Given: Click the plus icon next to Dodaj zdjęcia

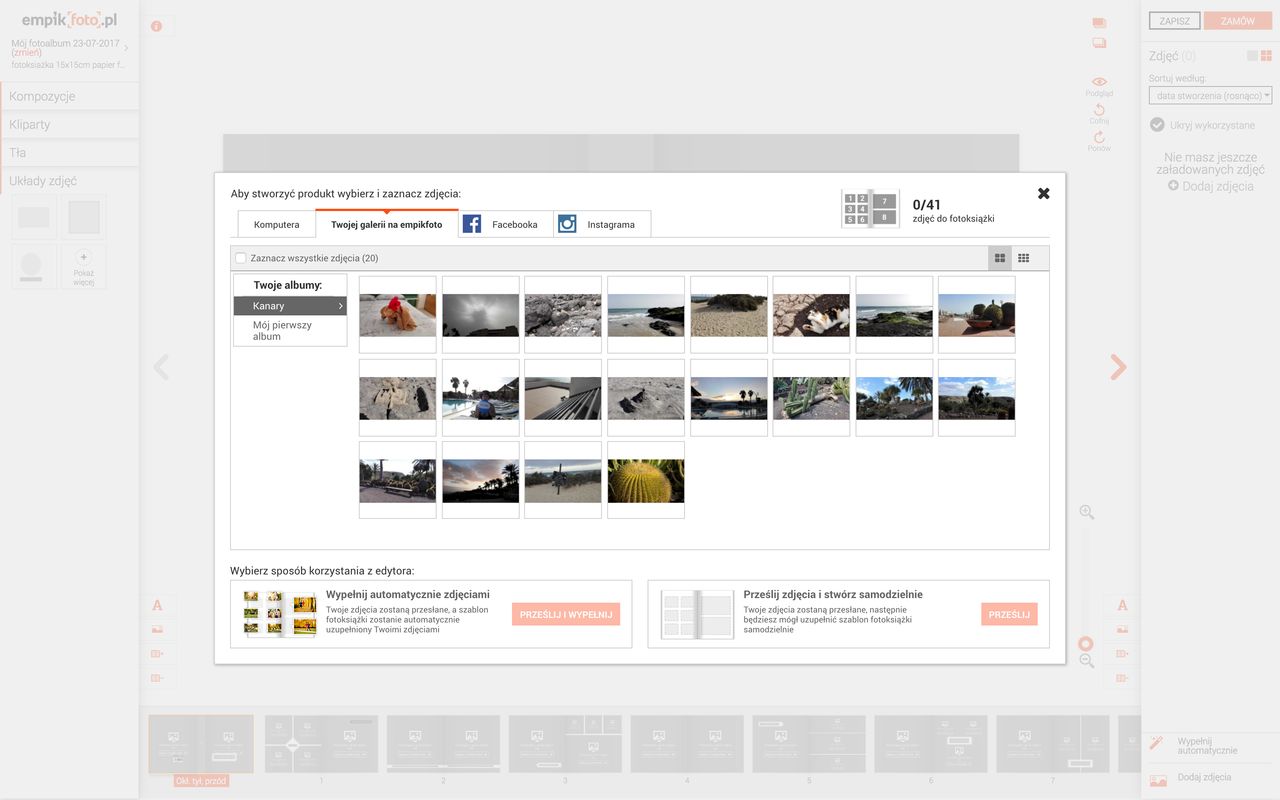Looking at the screenshot, I should pos(1173,186).
